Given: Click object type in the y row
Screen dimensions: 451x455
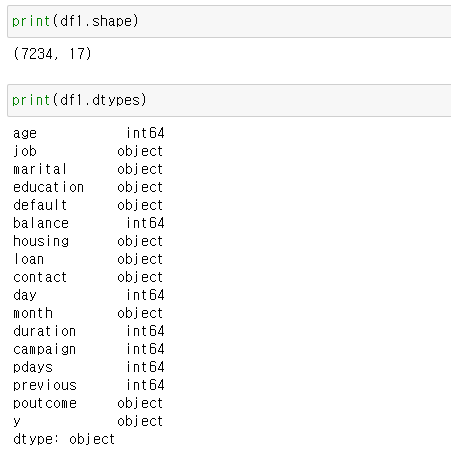Looking at the screenshot, I should [140, 421].
